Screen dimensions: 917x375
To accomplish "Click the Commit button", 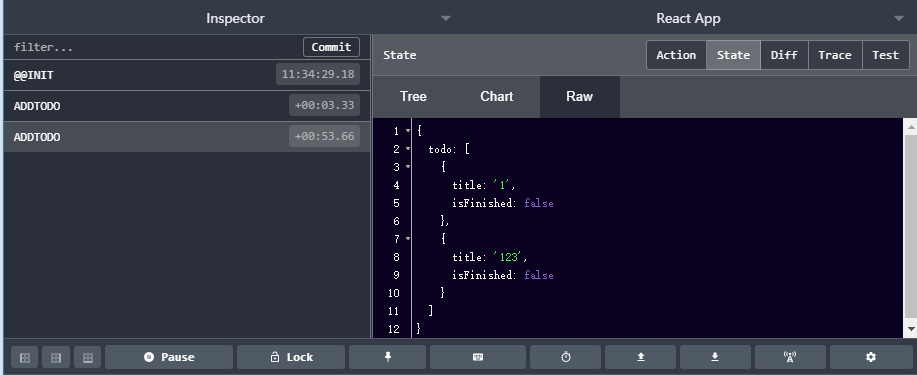I will pyautogui.click(x=331, y=47).
